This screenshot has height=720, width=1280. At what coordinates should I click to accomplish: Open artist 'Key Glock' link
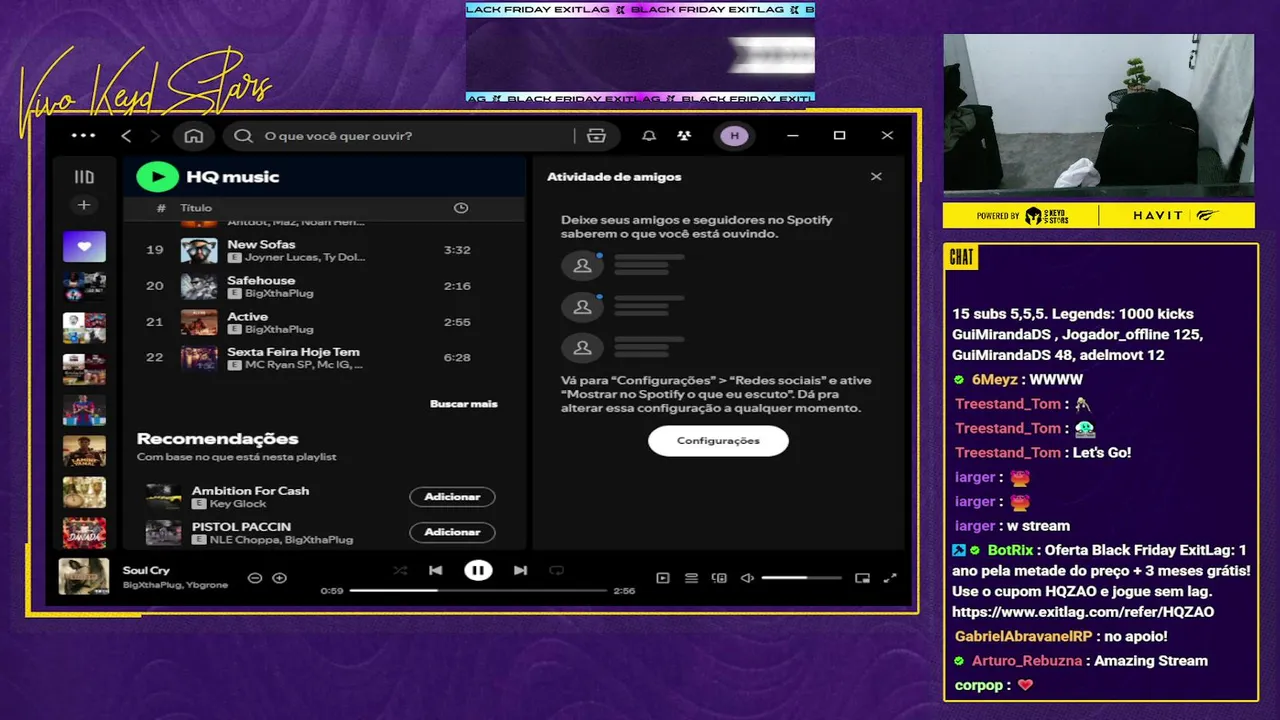click(238, 504)
